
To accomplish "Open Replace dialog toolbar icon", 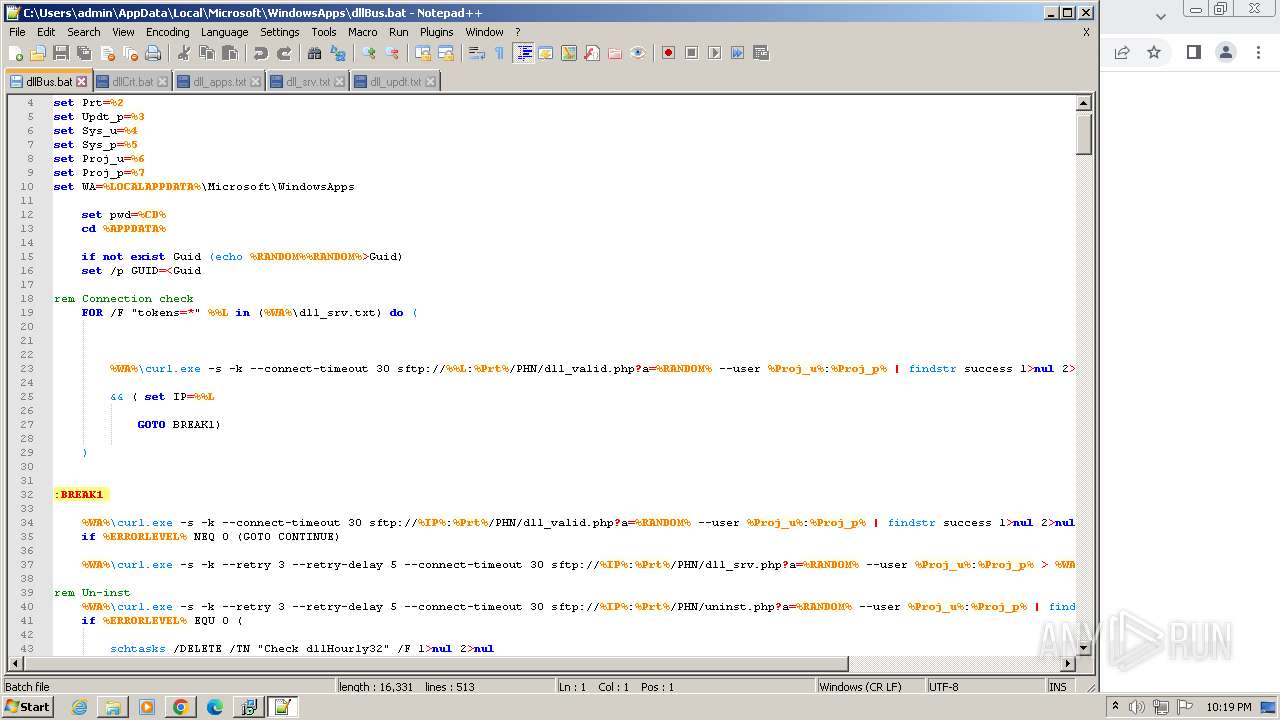I will pos(338,53).
